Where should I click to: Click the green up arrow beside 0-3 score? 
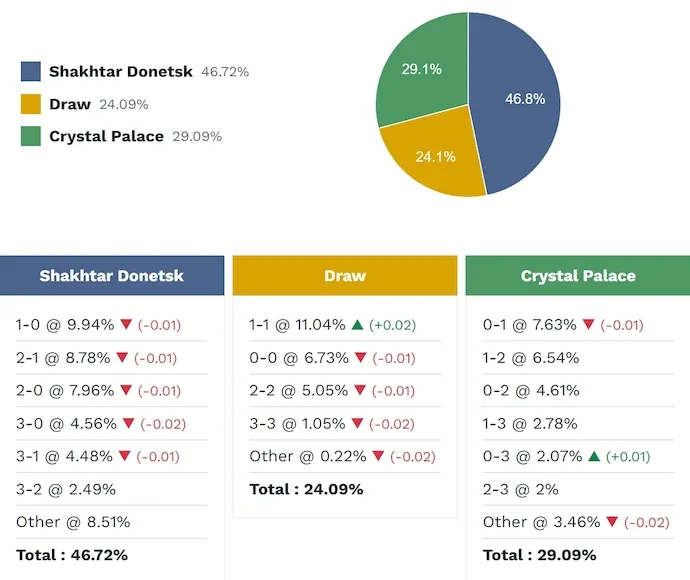pyautogui.click(x=593, y=457)
